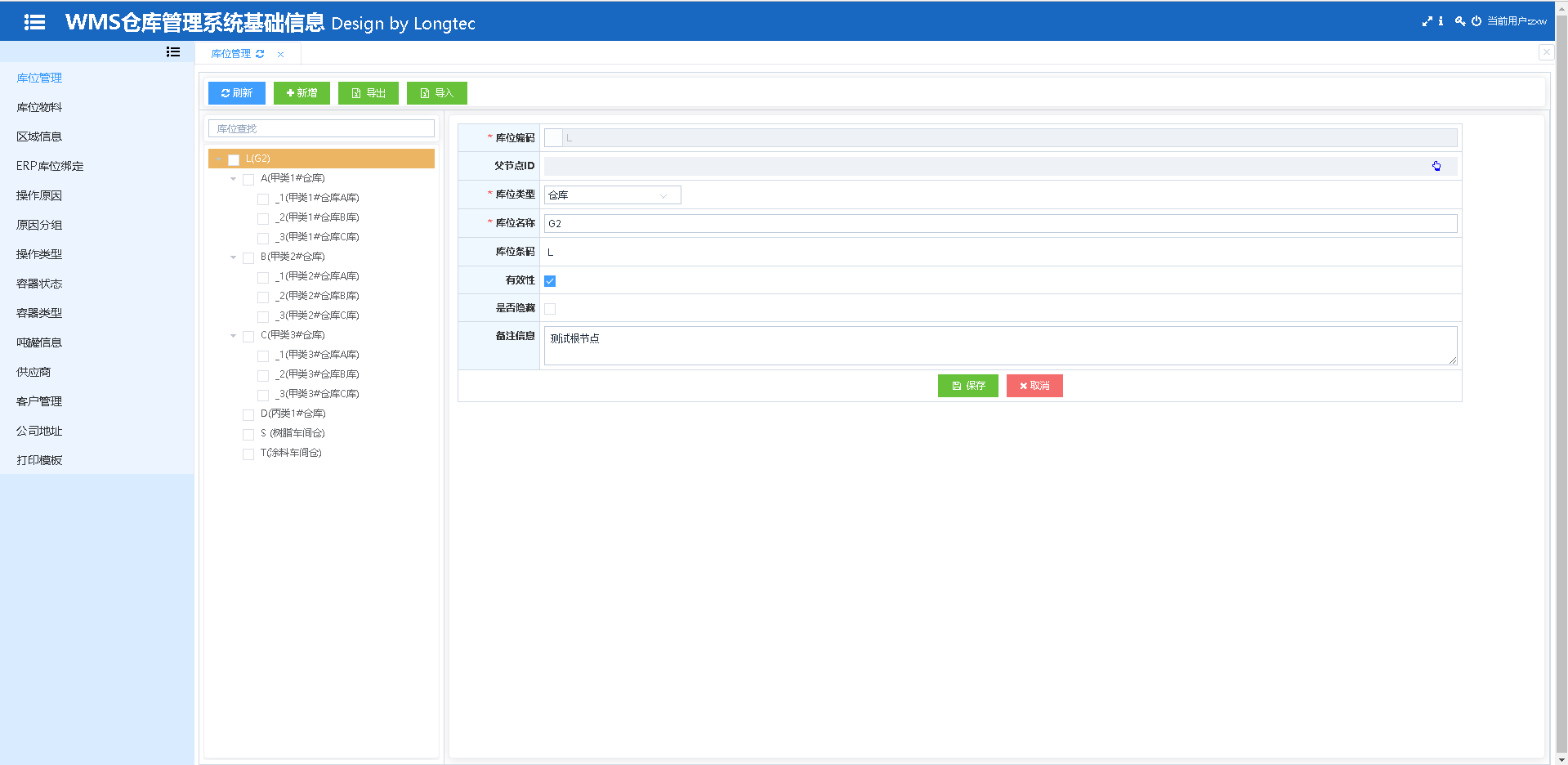The width and height of the screenshot is (1568, 765).
Task: Click the refresh icon on the 库位管理 tab
Action: [x=260, y=54]
